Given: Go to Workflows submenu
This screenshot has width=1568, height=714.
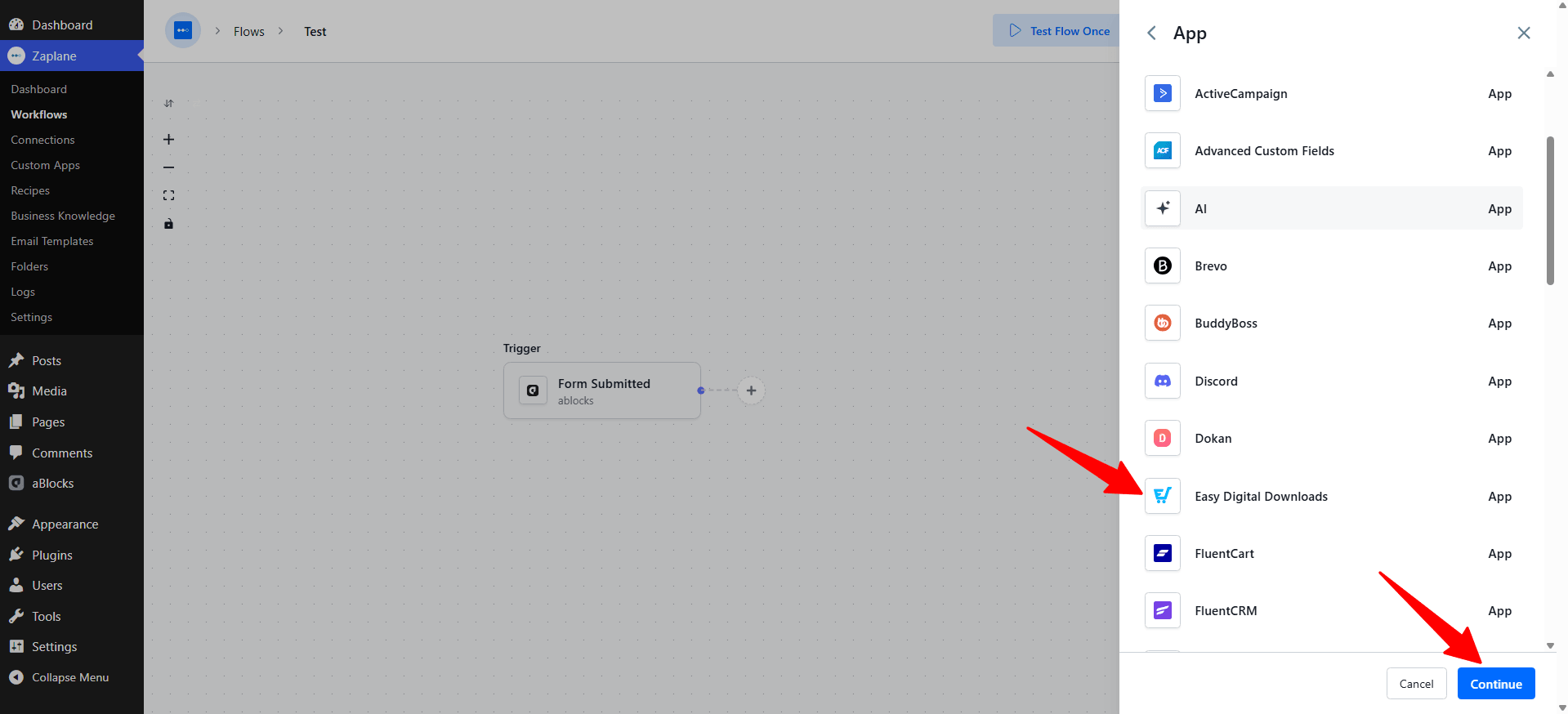Looking at the screenshot, I should tap(39, 114).
